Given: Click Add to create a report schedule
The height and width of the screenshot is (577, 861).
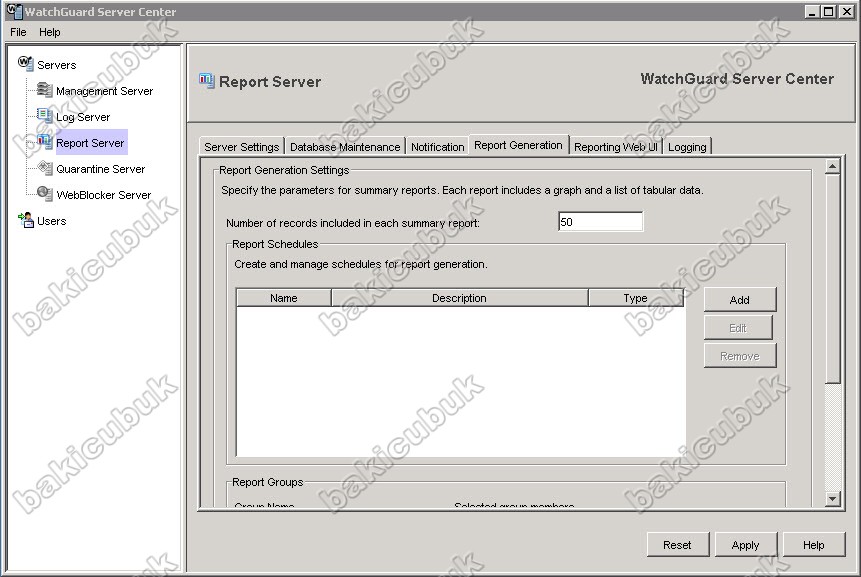Looking at the screenshot, I should 740,300.
